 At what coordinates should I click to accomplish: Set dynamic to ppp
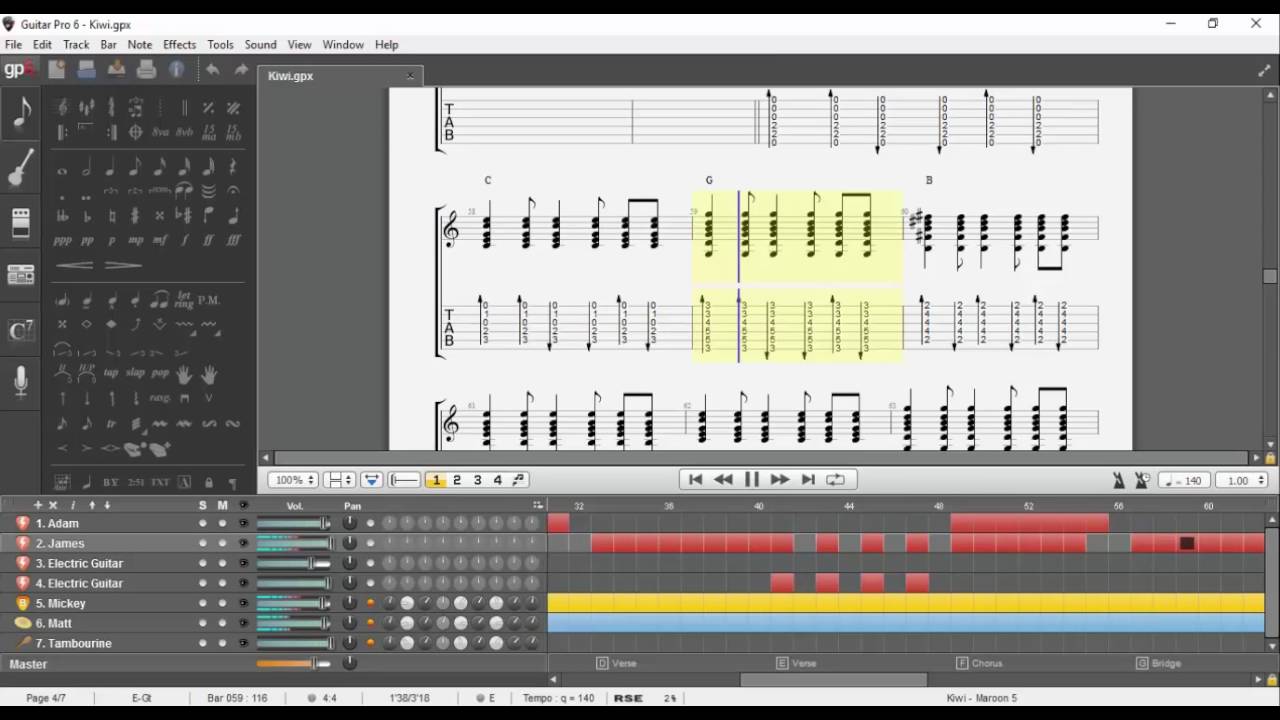pyautogui.click(x=62, y=240)
